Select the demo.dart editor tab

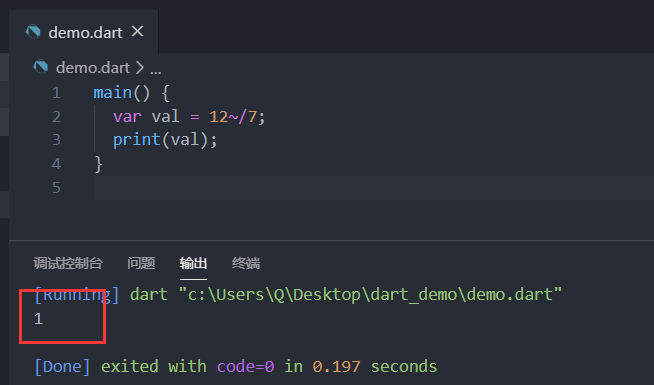(x=83, y=32)
